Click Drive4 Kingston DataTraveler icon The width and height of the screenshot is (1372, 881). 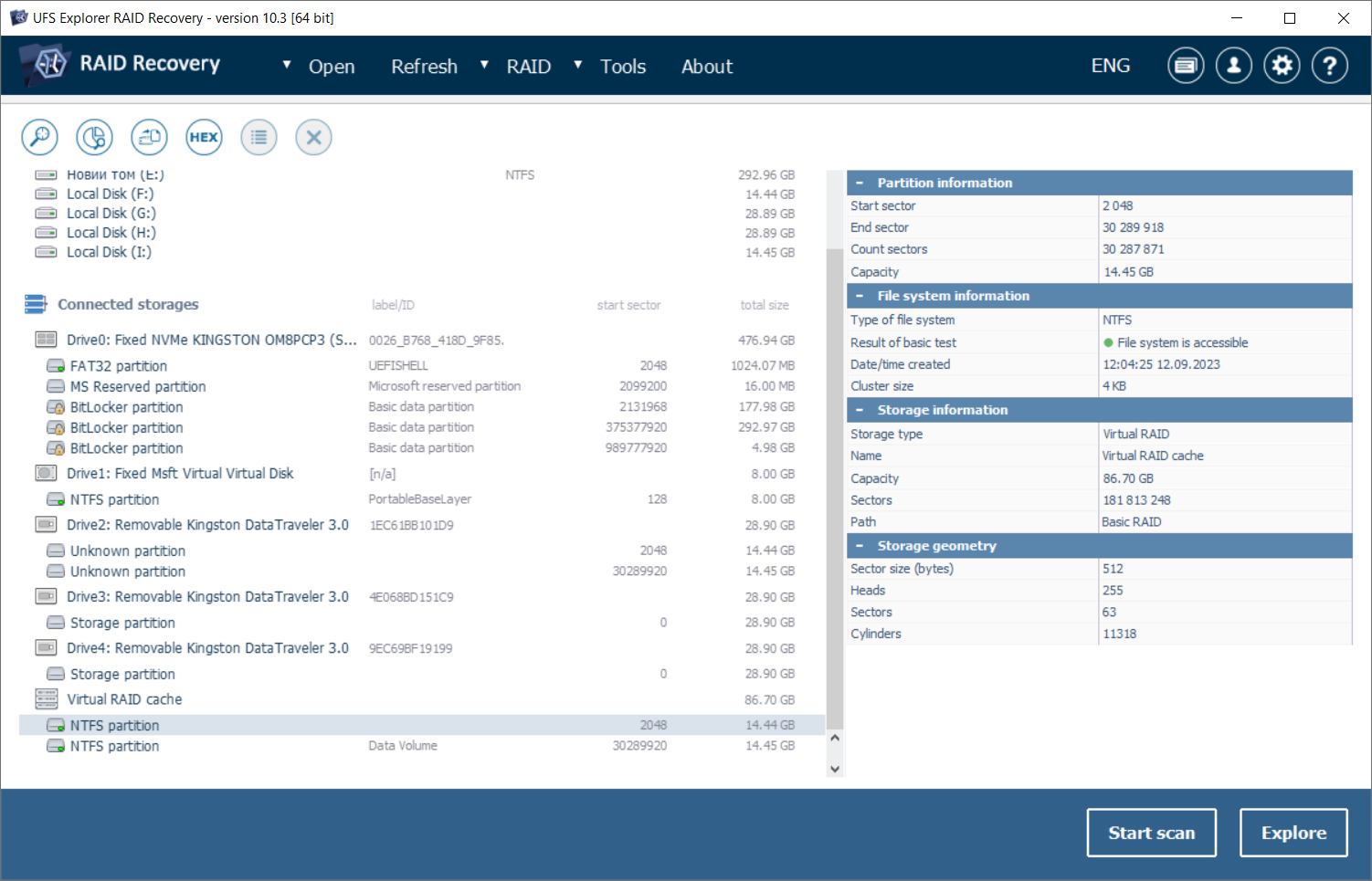(x=46, y=647)
